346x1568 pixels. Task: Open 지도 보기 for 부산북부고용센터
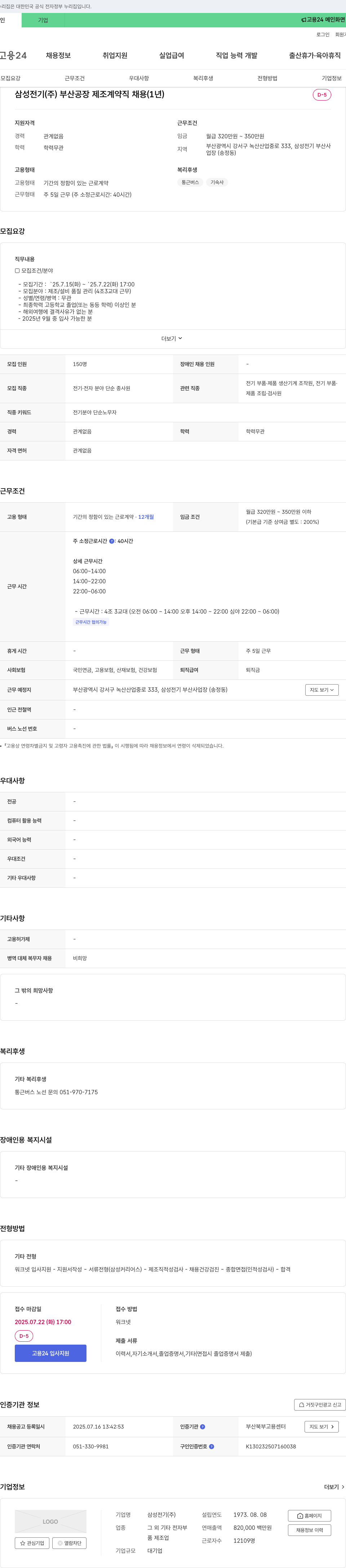(x=321, y=1427)
